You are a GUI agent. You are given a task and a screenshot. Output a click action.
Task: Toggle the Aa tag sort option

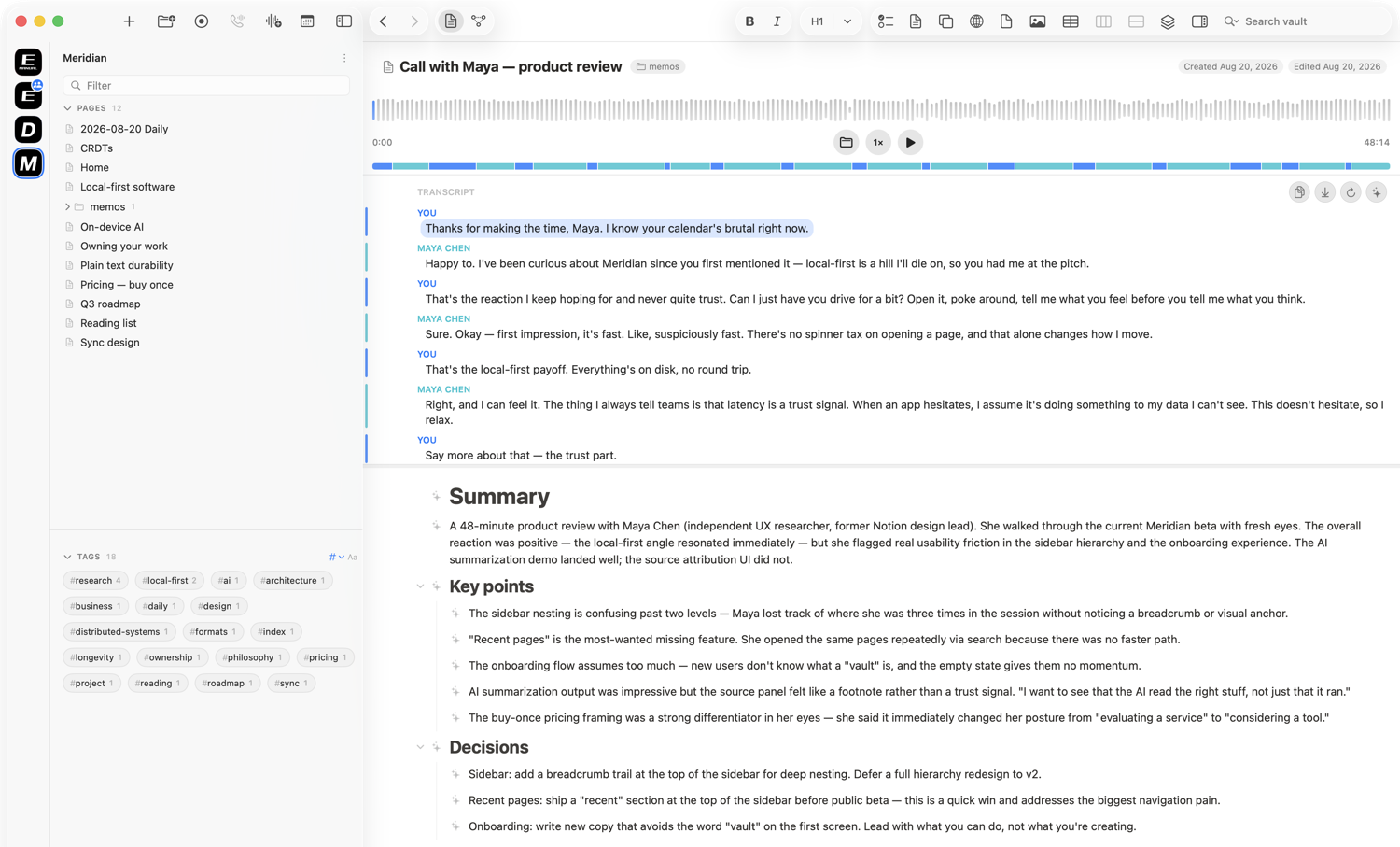point(353,557)
